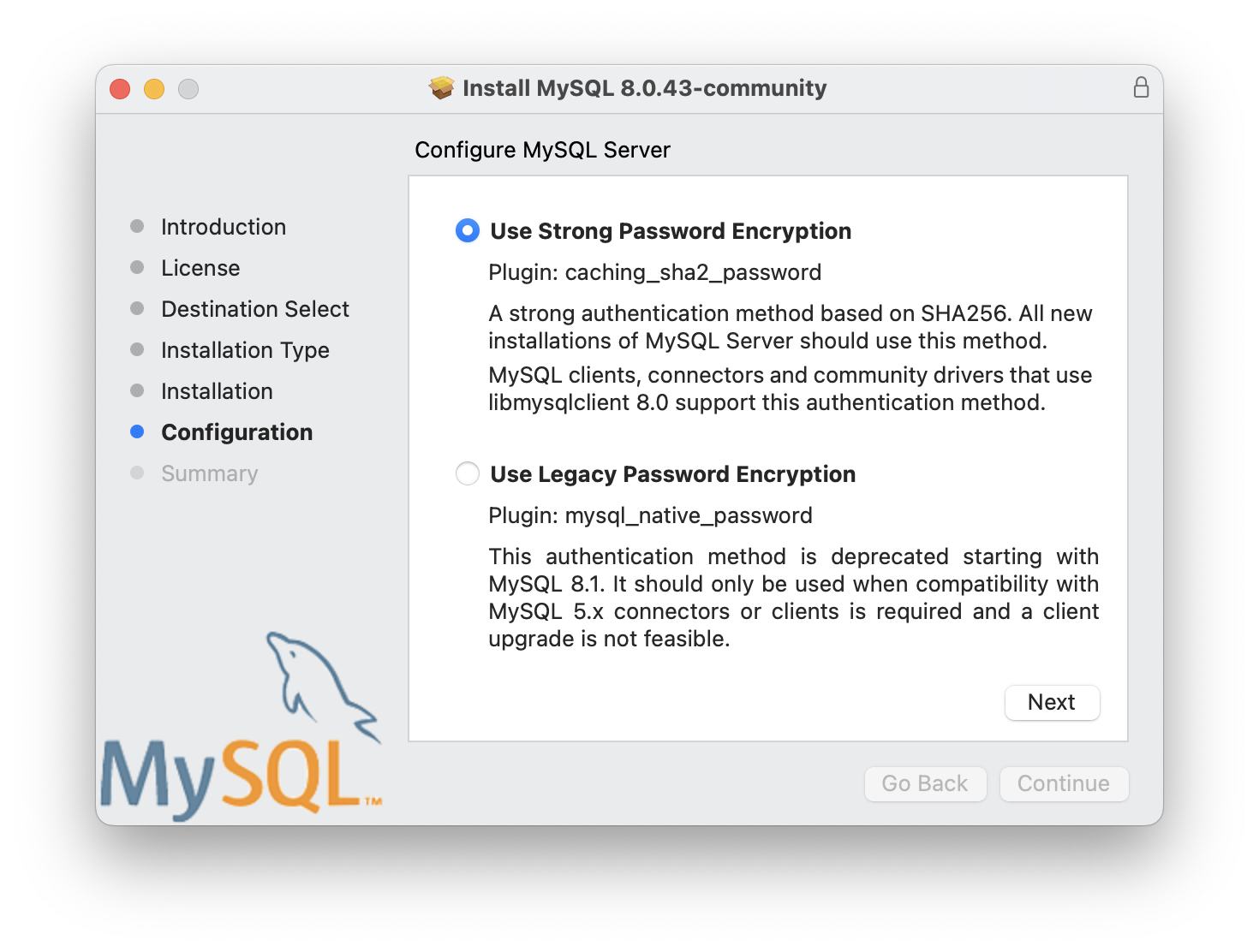The width and height of the screenshot is (1259, 952).
Task: Click the yellow minimize window button
Action: (x=154, y=88)
